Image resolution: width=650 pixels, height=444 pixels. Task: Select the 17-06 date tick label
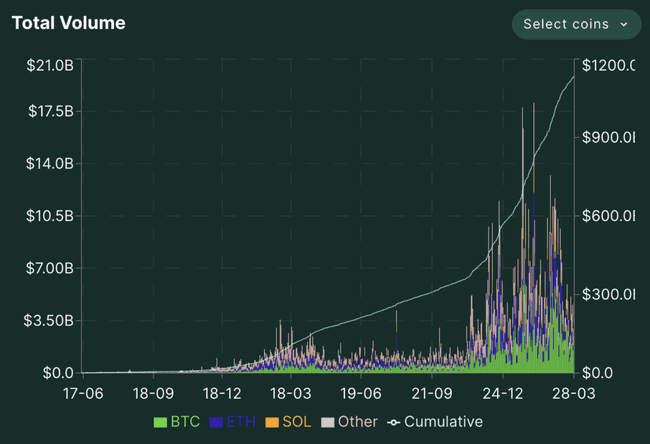(x=82, y=393)
